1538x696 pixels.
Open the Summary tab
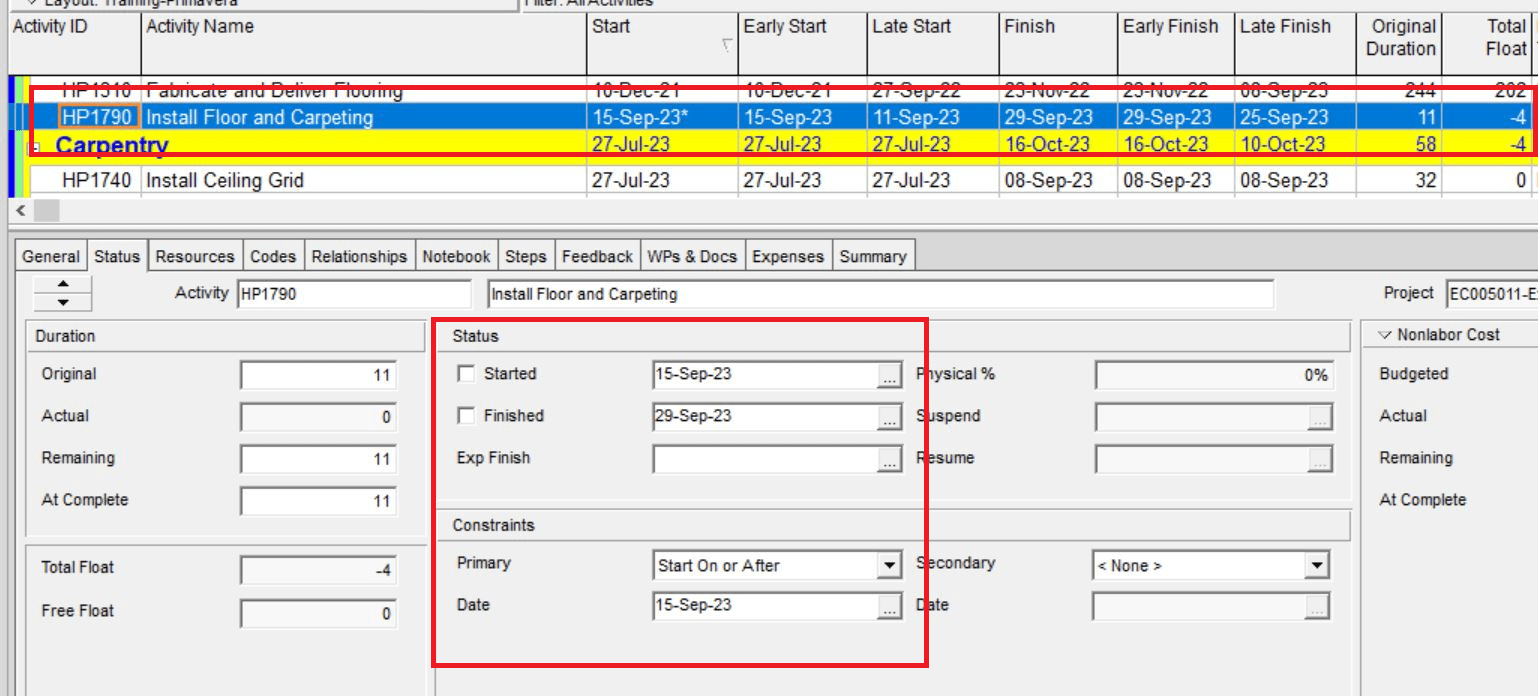click(x=873, y=257)
